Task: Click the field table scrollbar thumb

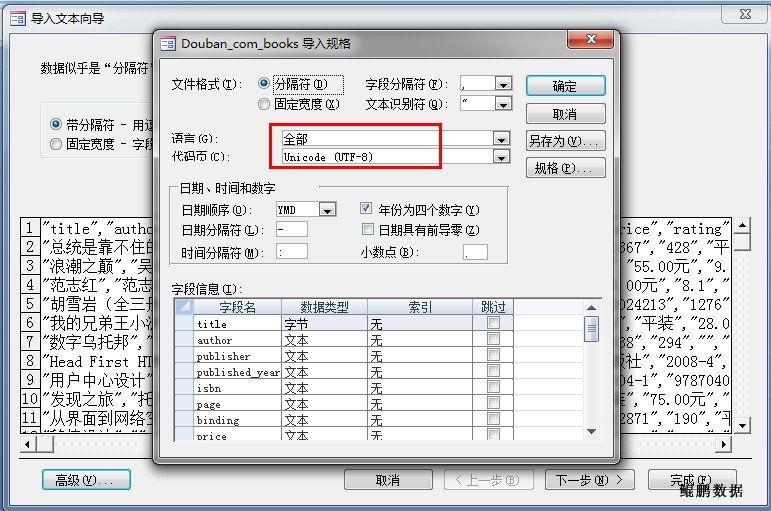Action: (592, 329)
